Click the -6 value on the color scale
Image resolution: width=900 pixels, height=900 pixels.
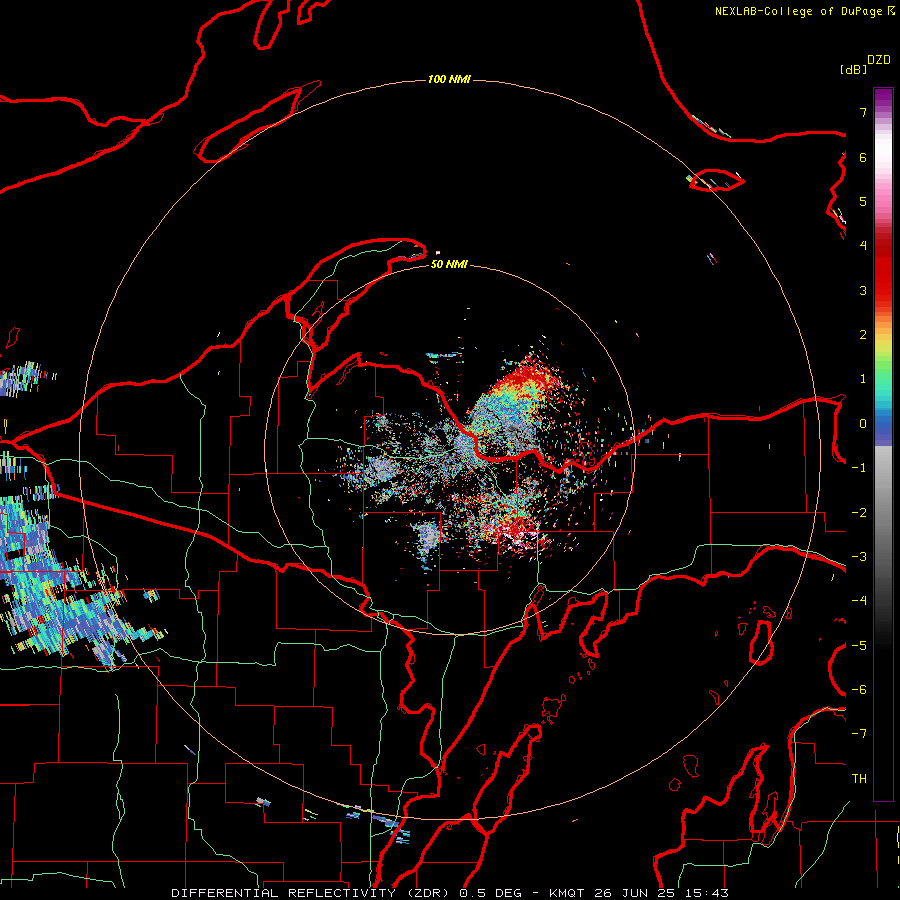[859, 690]
